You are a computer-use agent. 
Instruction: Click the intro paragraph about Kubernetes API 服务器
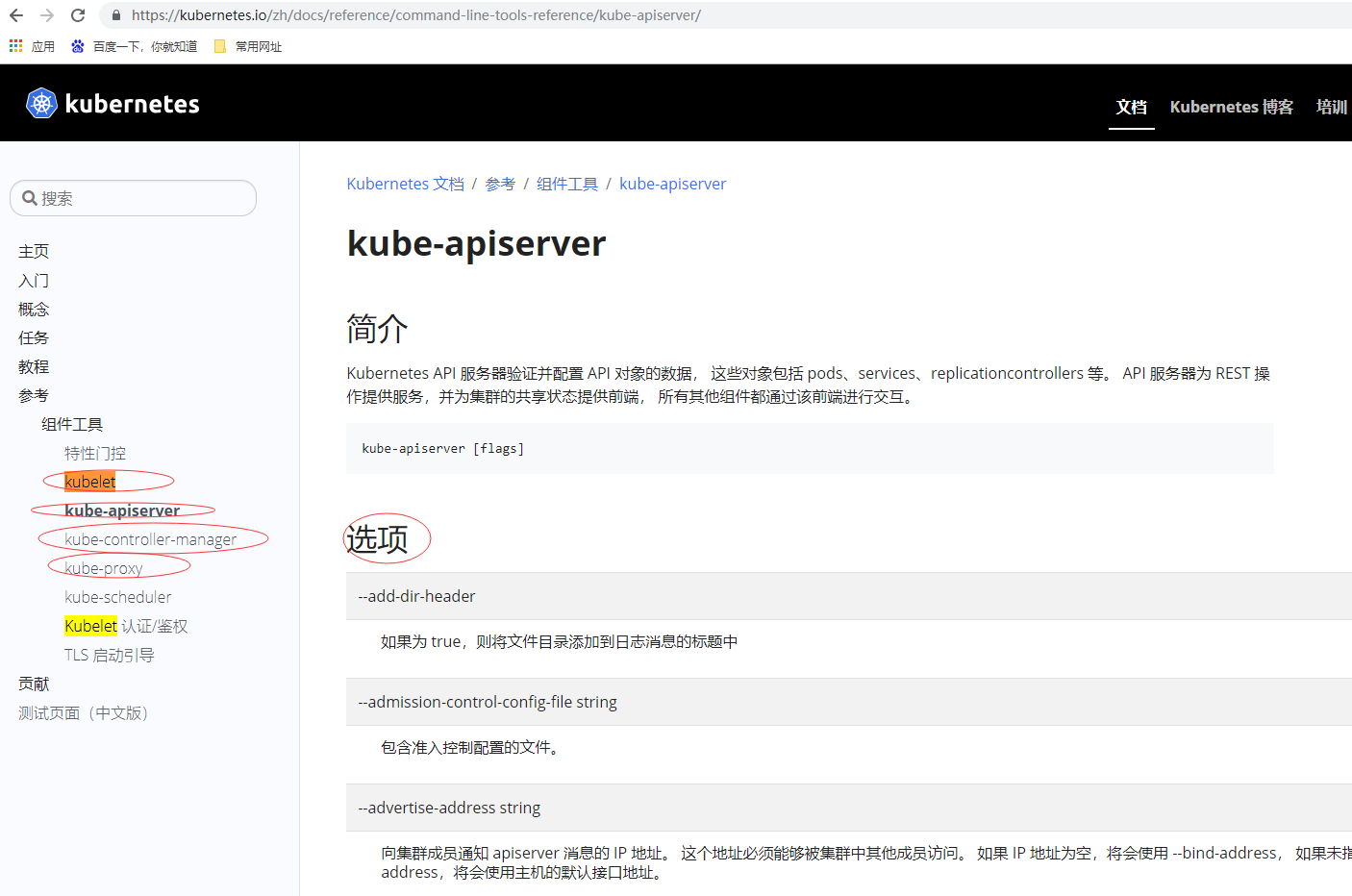pyautogui.click(x=809, y=385)
